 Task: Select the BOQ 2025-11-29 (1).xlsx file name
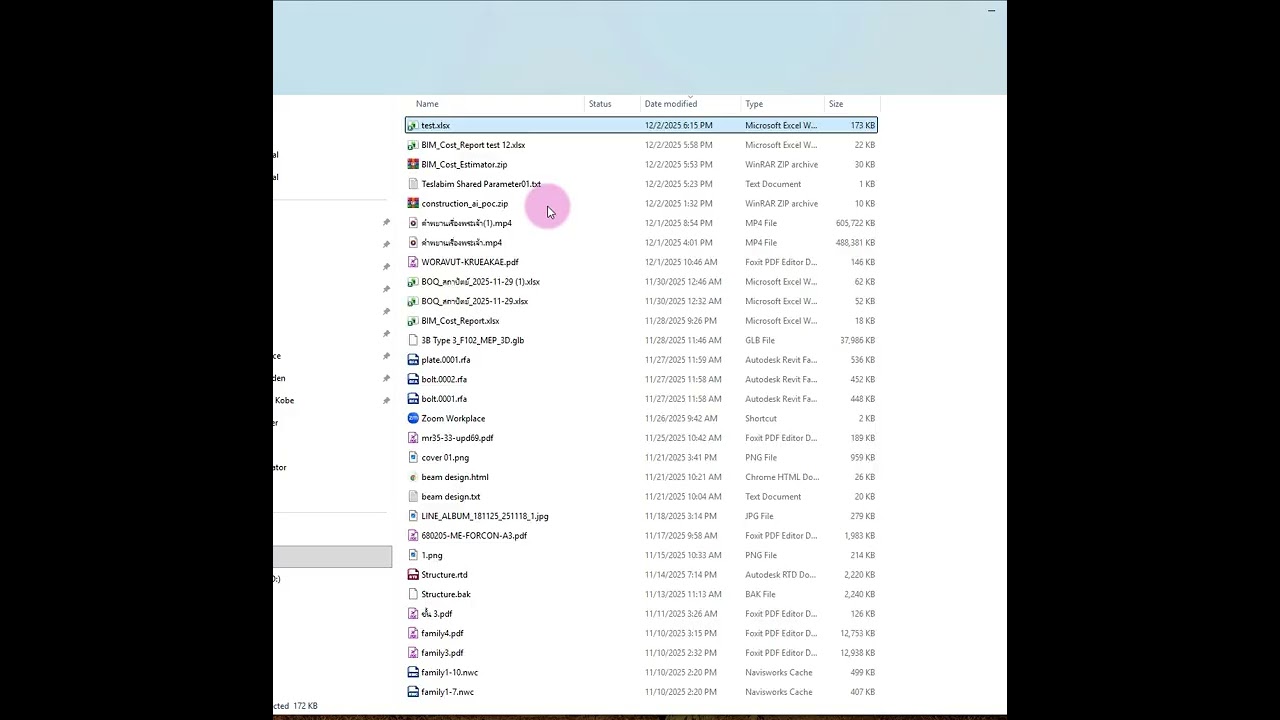[x=480, y=282]
